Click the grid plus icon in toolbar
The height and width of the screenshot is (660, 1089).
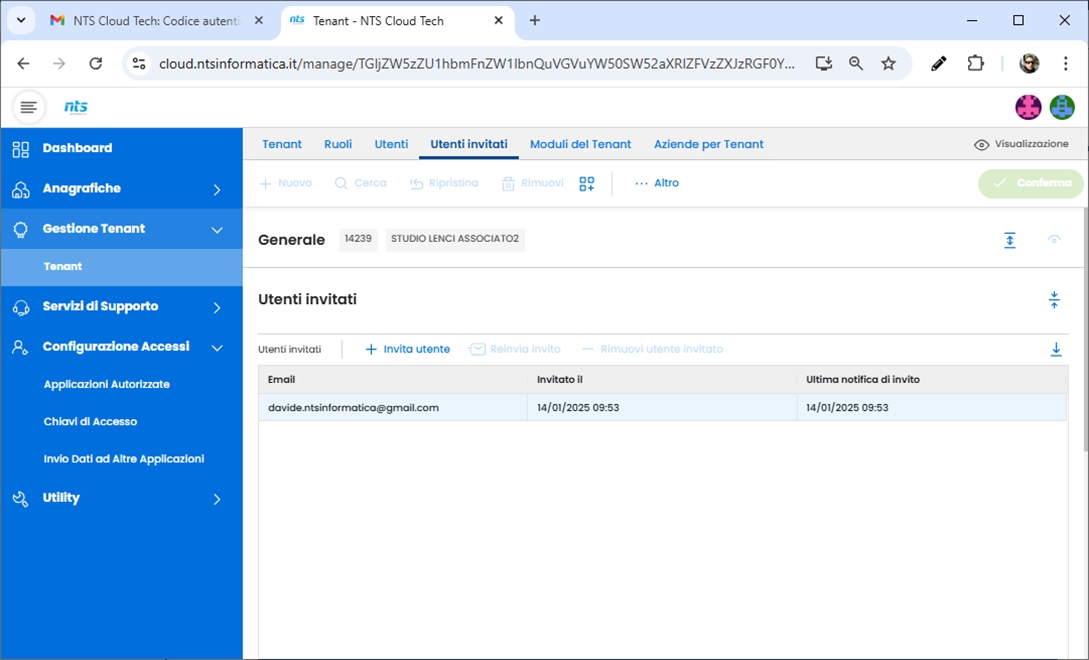click(x=587, y=184)
